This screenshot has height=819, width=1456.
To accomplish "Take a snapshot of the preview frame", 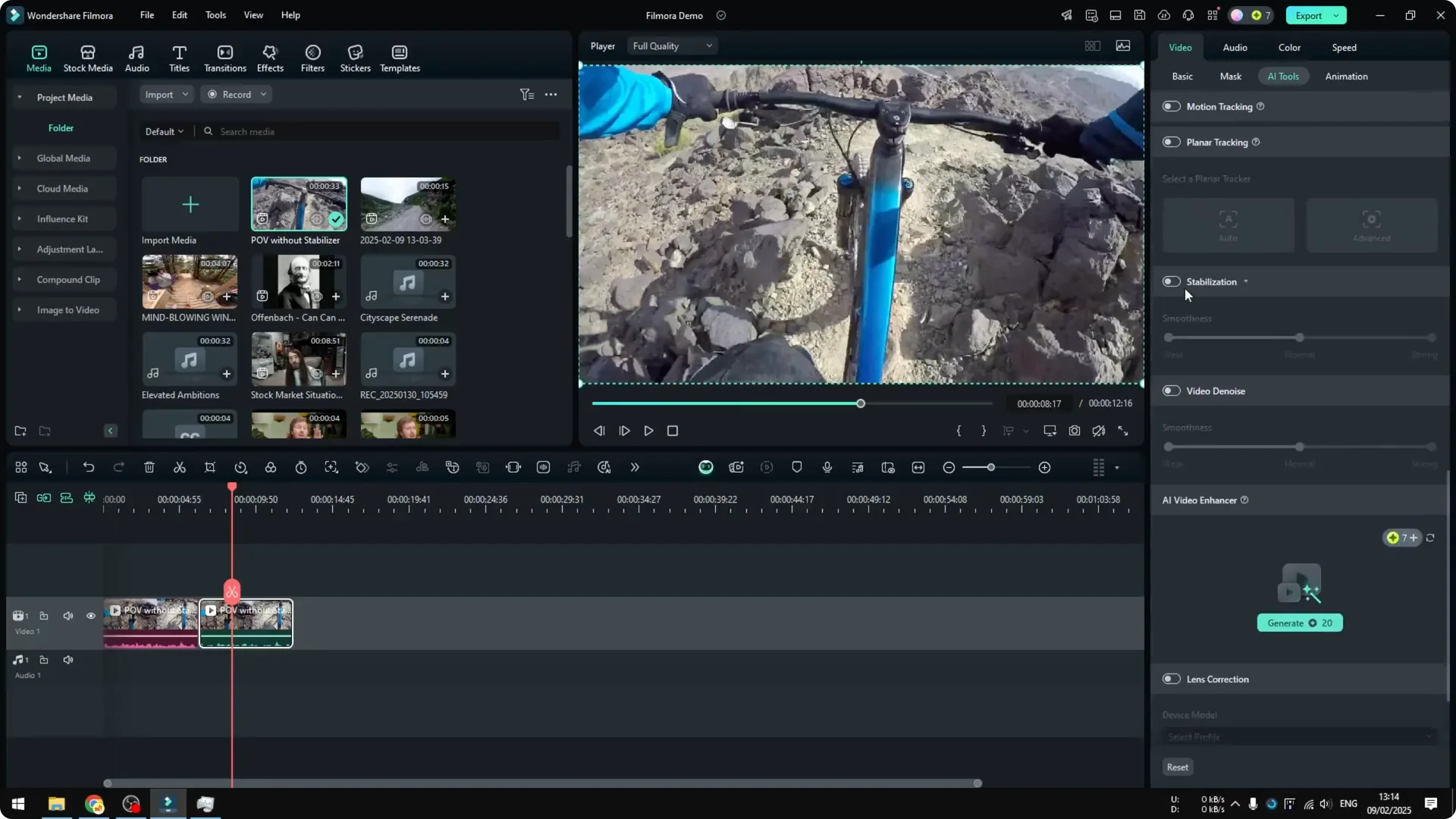I will click(x=1074, y=431).
